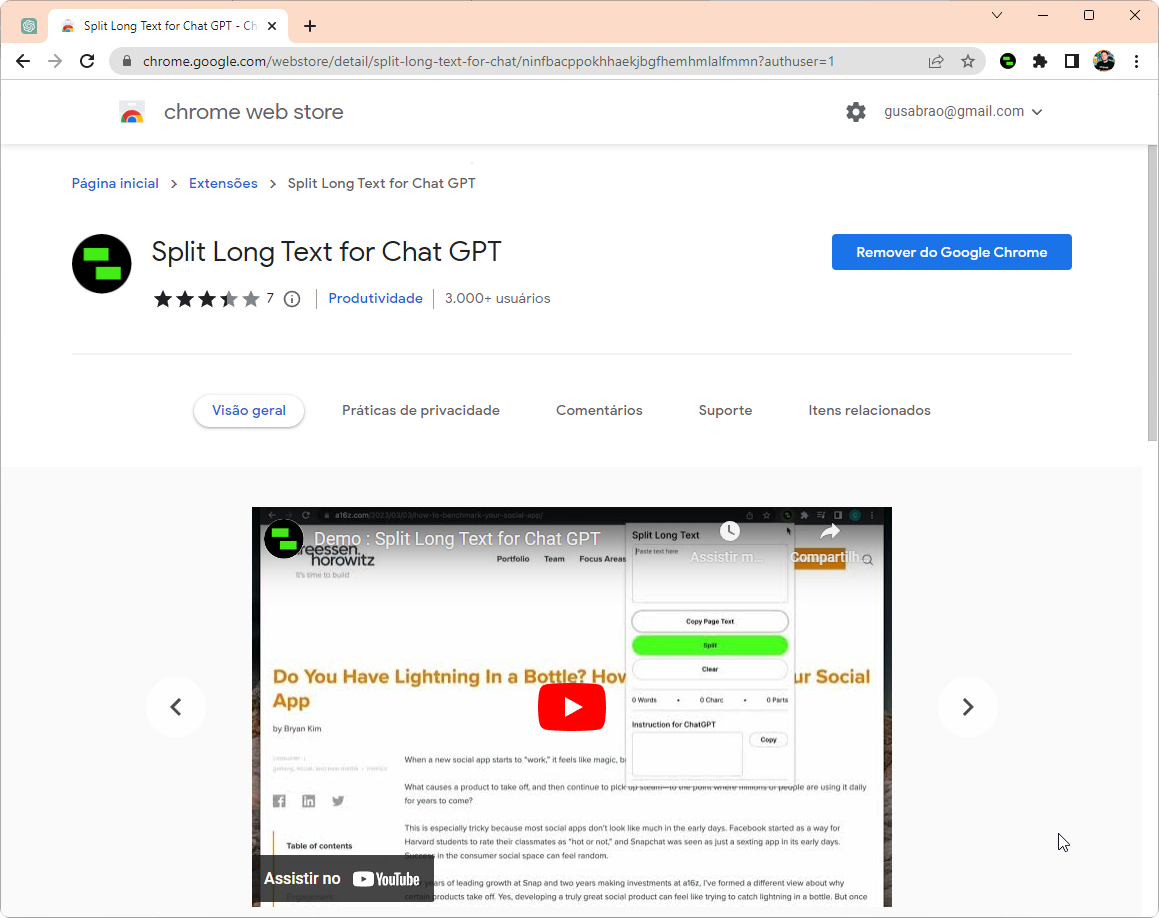The height and width of the screenshot is (918, 1159).
Task: Open Web Store settings gear
Action: [856, 112]
